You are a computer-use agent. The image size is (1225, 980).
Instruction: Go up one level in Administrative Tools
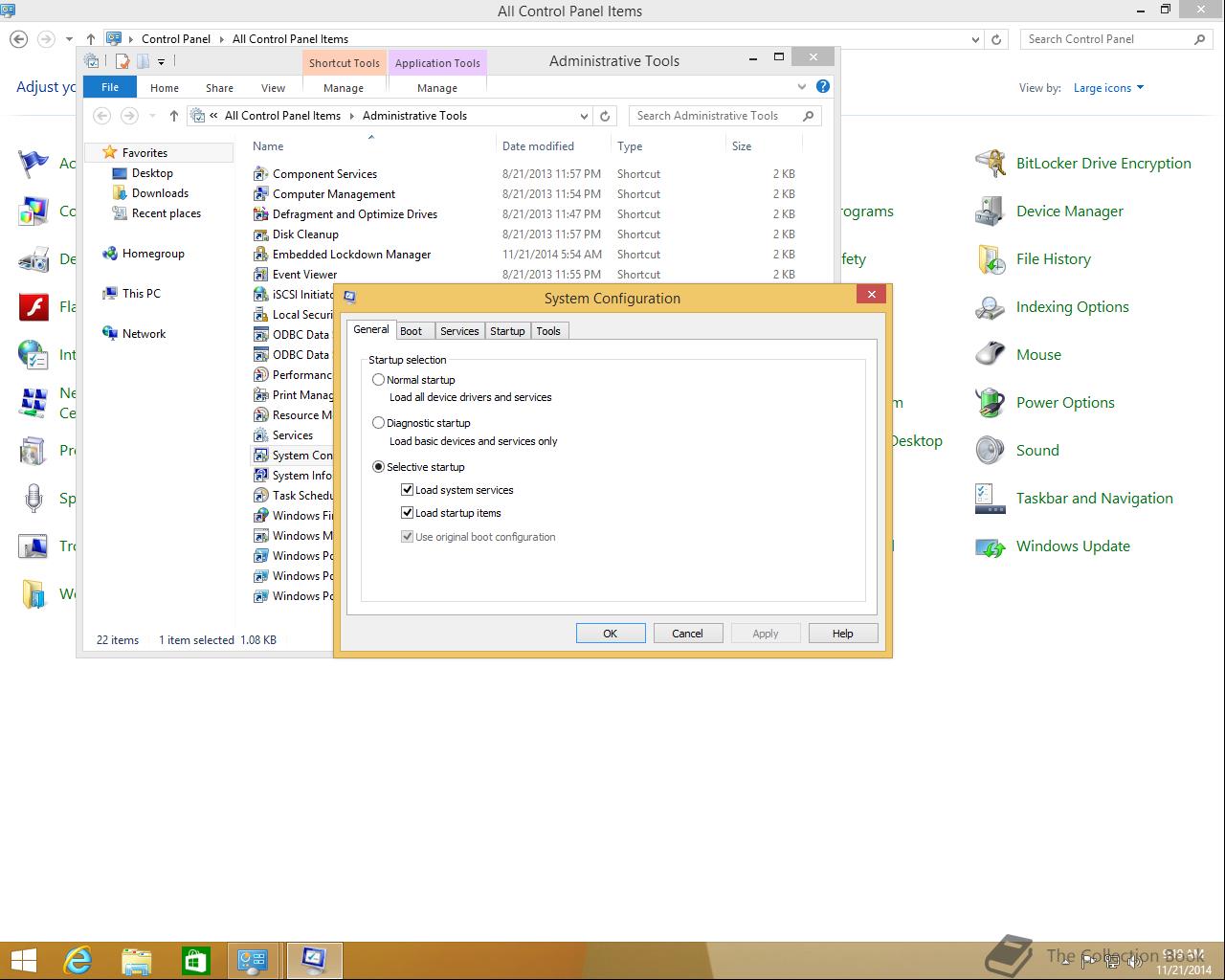click(x=173, y=116)
